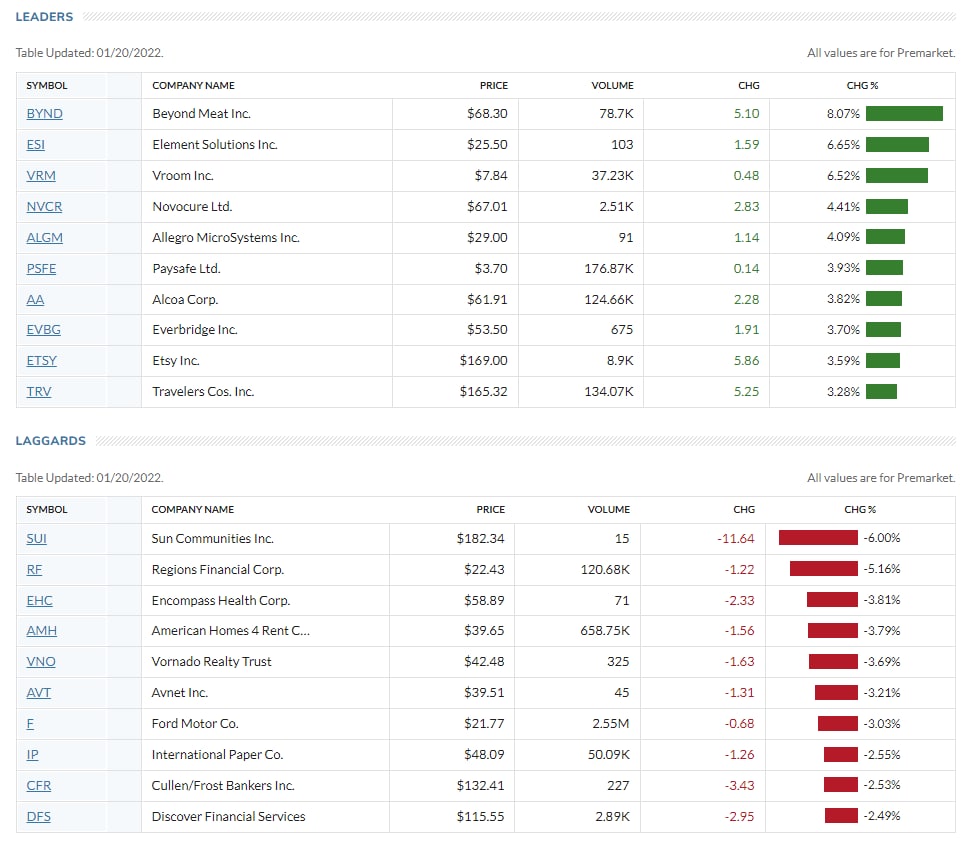972x846 pixels.
Task: Click Novocure Ltd. company name
Action: pyautogui.click(x=192, y=207)
